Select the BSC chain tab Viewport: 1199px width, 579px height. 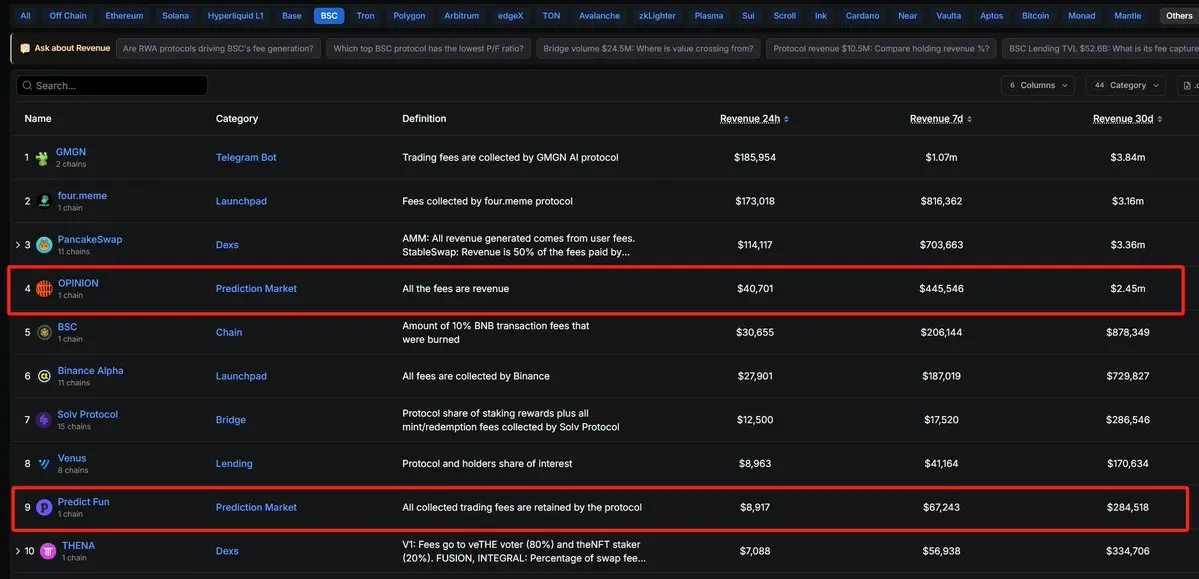point(330,15)
